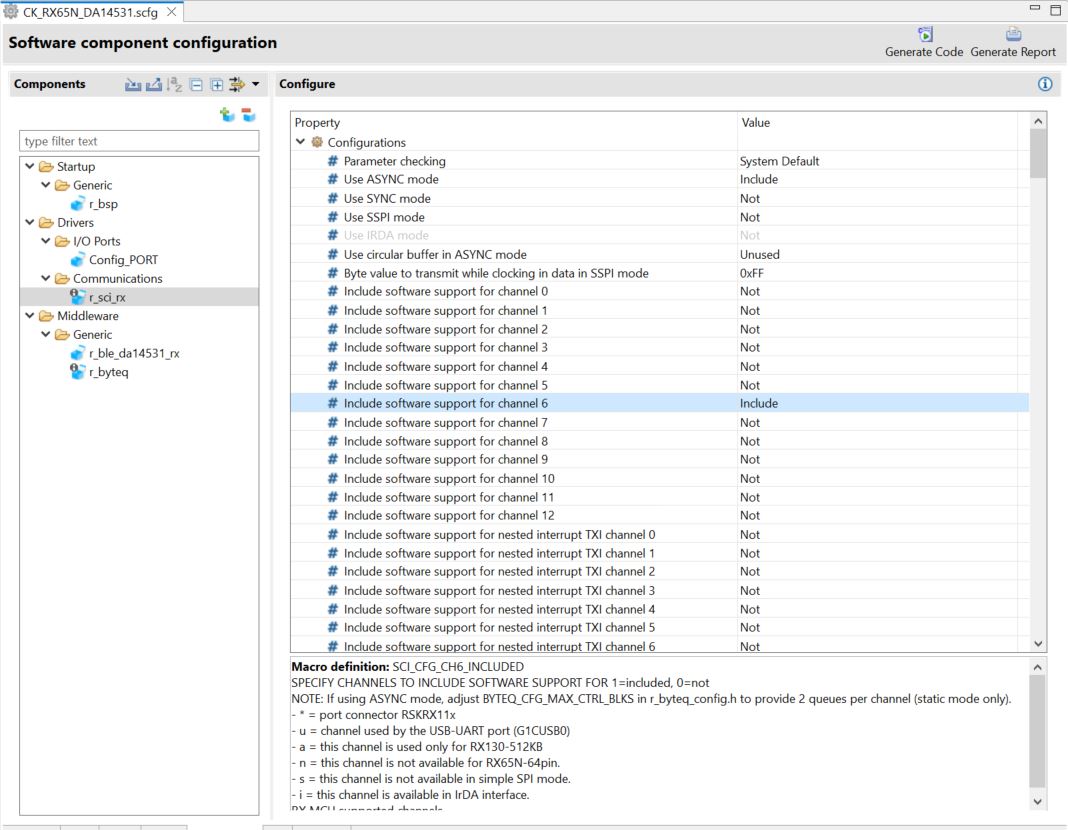
Task: Click the type filter text field
Action: point(139,141)
